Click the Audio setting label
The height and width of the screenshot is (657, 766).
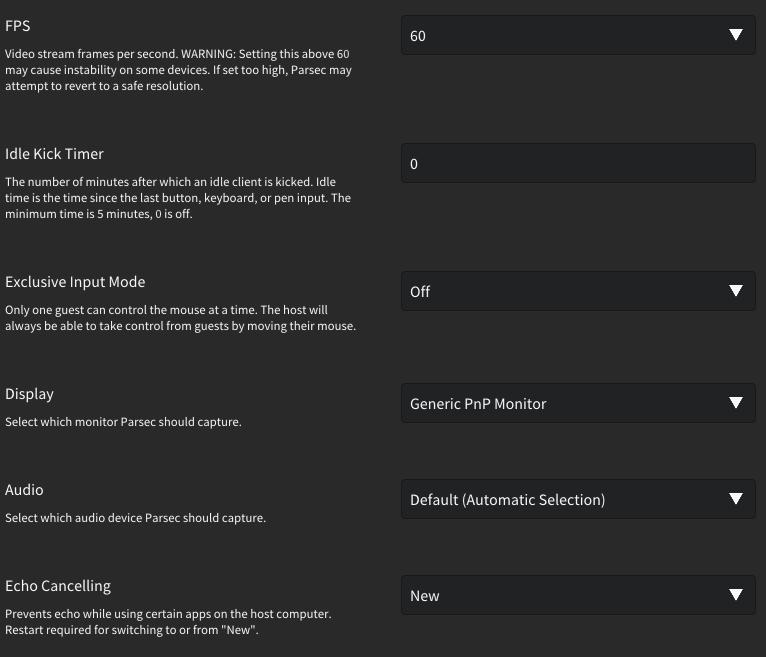point(24,489)
